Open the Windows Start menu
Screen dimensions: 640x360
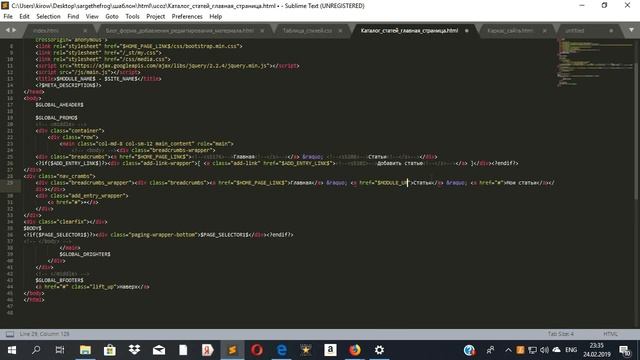[12, 350]
